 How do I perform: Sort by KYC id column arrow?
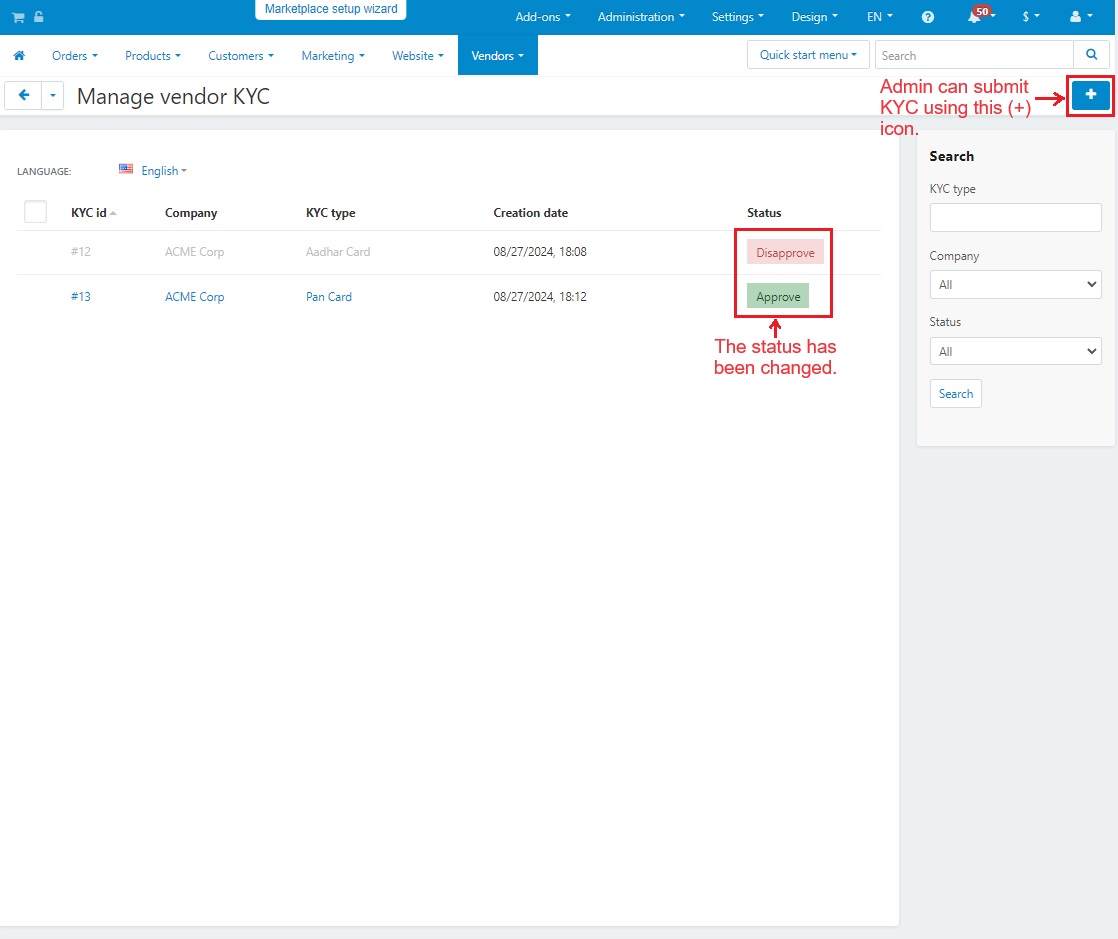[x=113, y=213]
